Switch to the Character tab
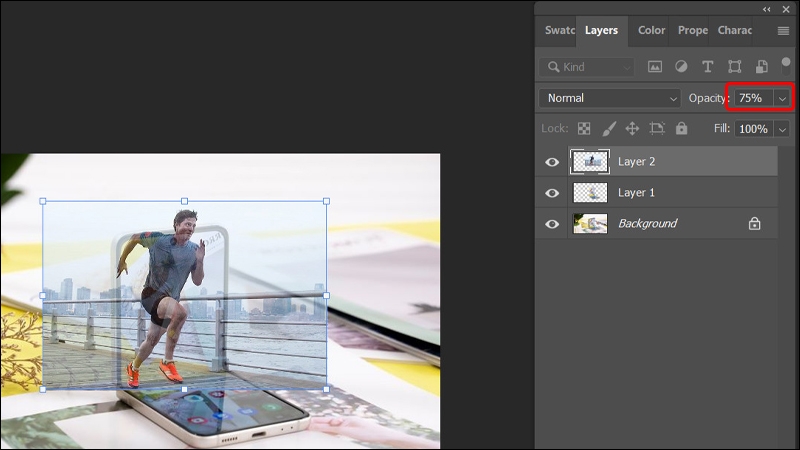Image resolution: width=800 pixels, height=450 pixels. [735, 30]
